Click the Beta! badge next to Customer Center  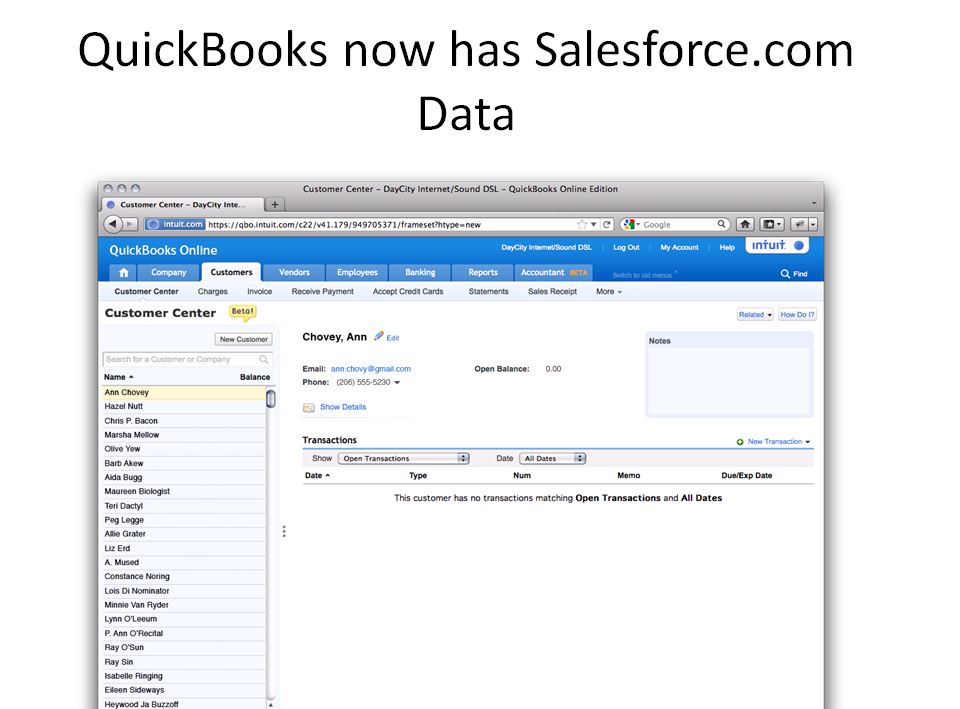tap(242, 312)
